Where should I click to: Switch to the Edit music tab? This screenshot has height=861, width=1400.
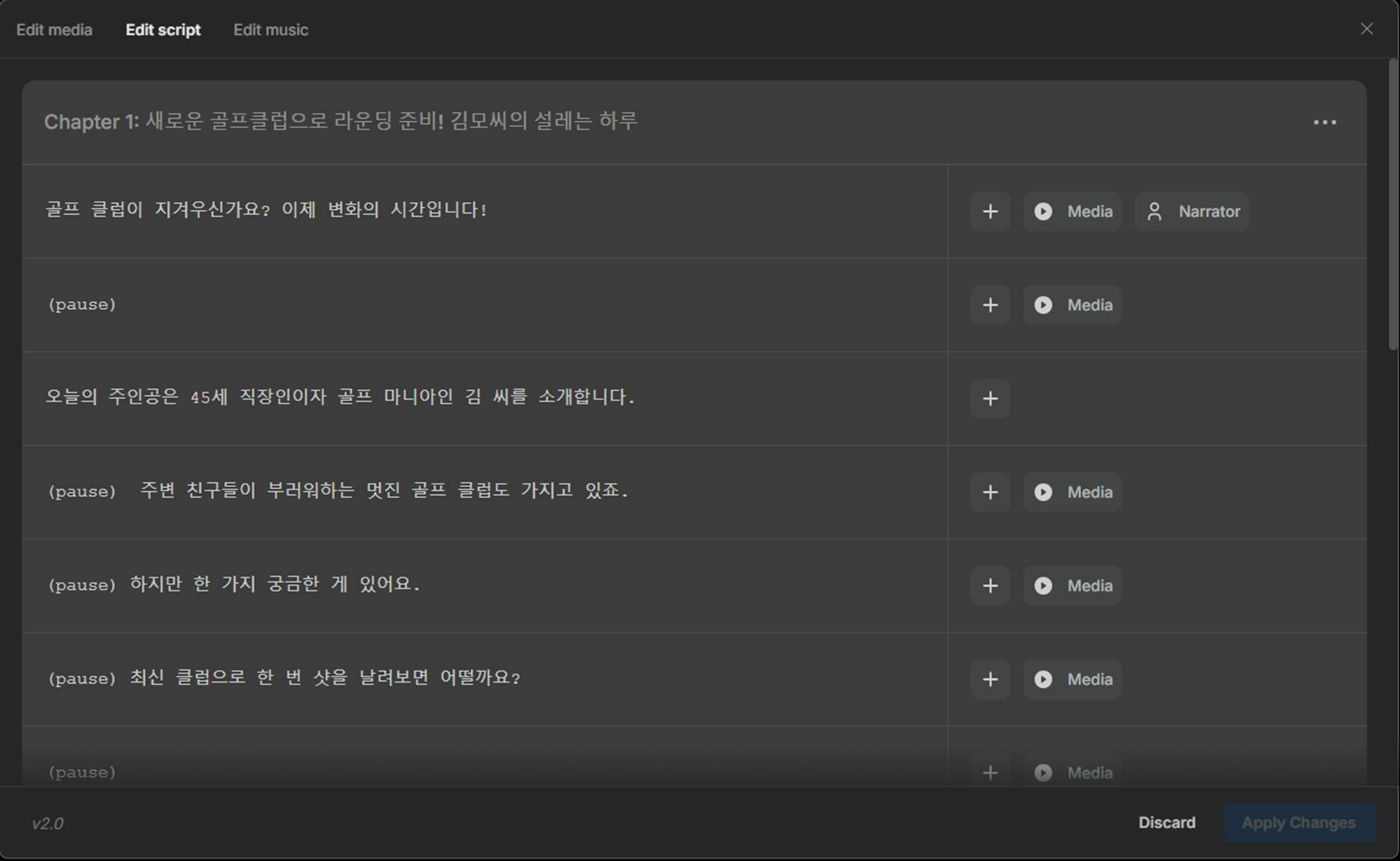(x=270, y=30)
